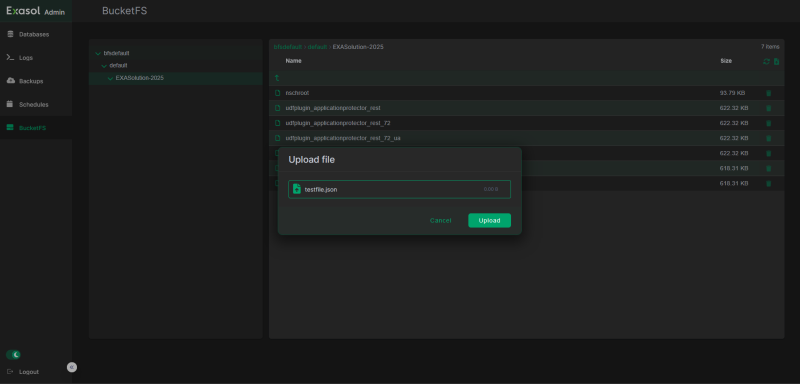The height and width of the screenshot is (384, 800).
Task: Open the Databases section icon
Action: point(10,34)
